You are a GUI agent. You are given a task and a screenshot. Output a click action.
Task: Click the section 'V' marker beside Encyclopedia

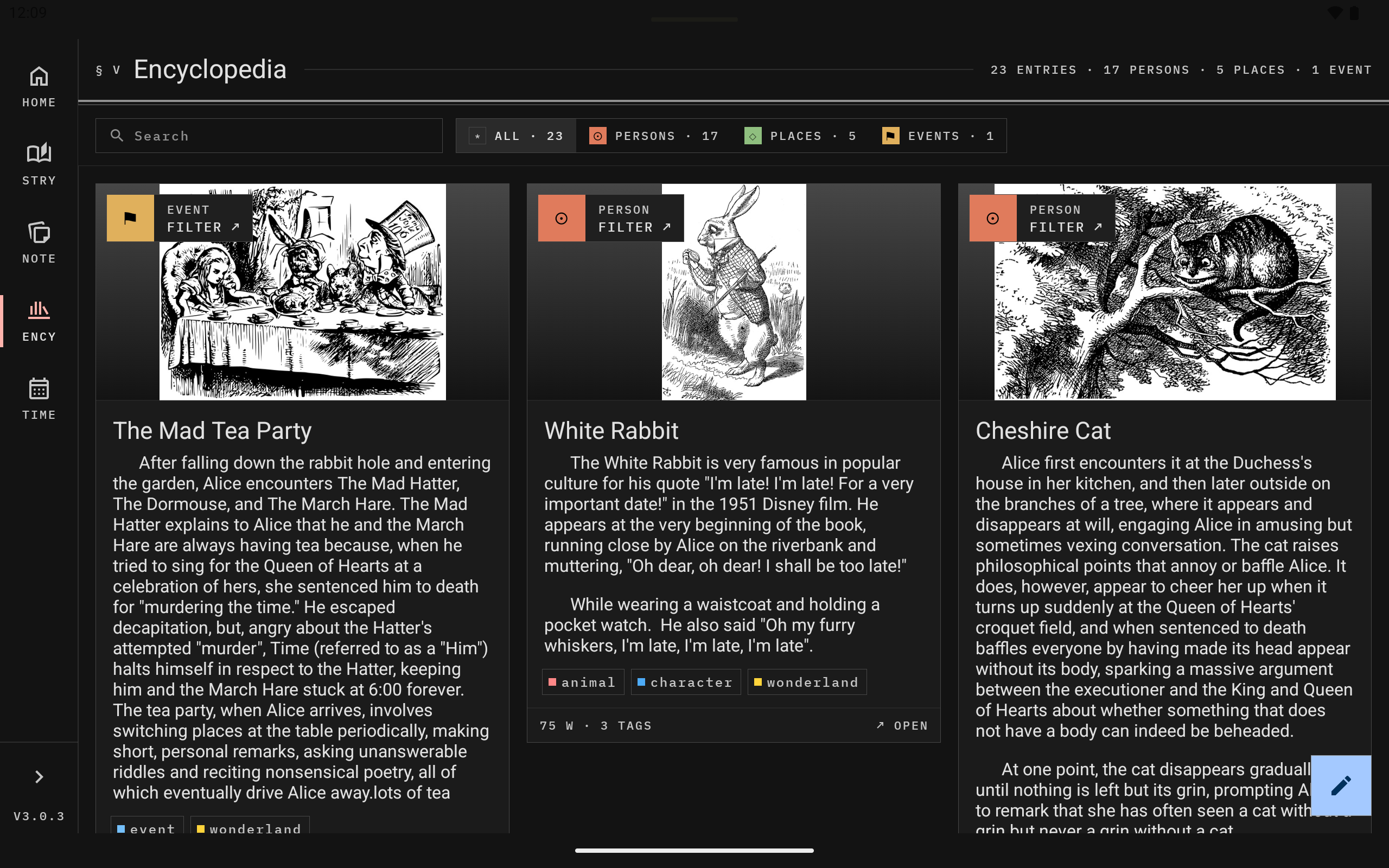117,70
